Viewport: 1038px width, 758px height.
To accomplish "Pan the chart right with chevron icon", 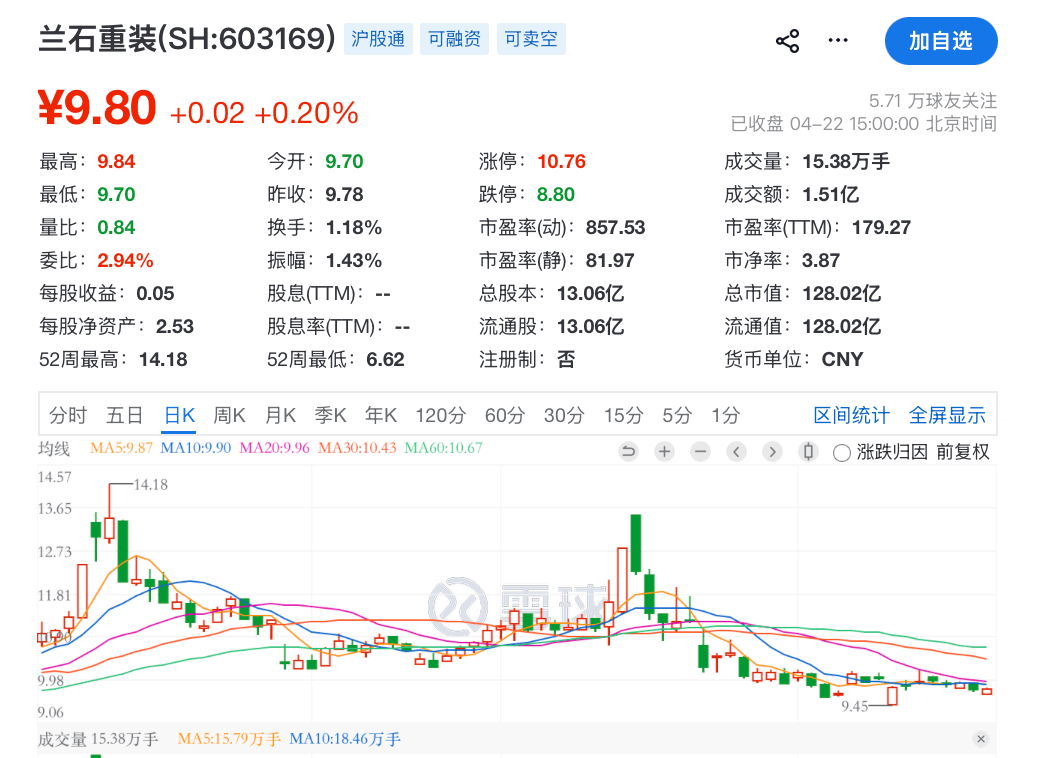I will coord(771,452).
